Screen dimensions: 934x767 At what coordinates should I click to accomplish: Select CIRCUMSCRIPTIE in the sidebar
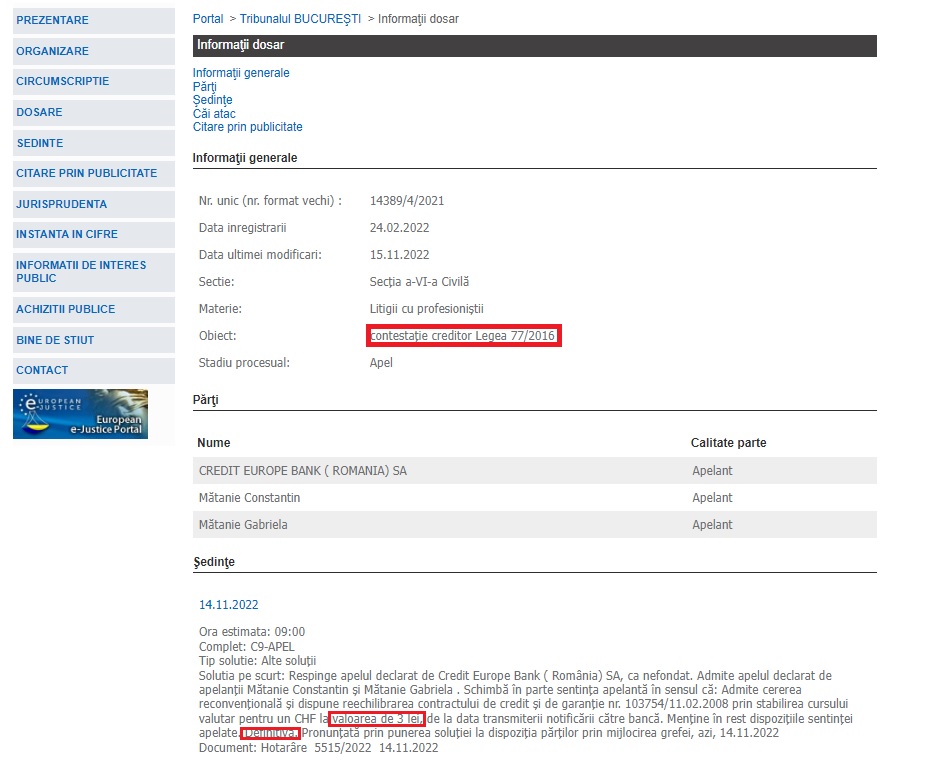click(94, 82)
